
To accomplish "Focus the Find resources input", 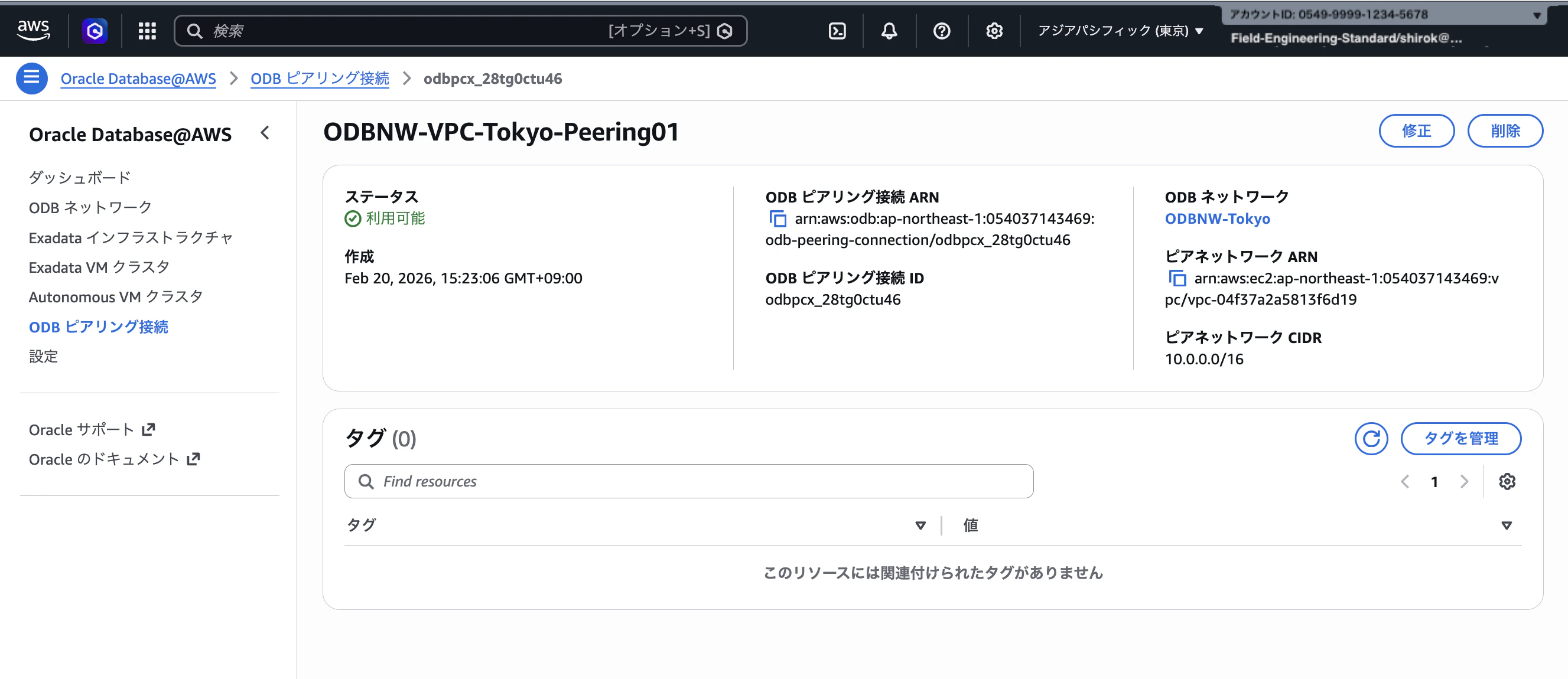I will [688, 481].
